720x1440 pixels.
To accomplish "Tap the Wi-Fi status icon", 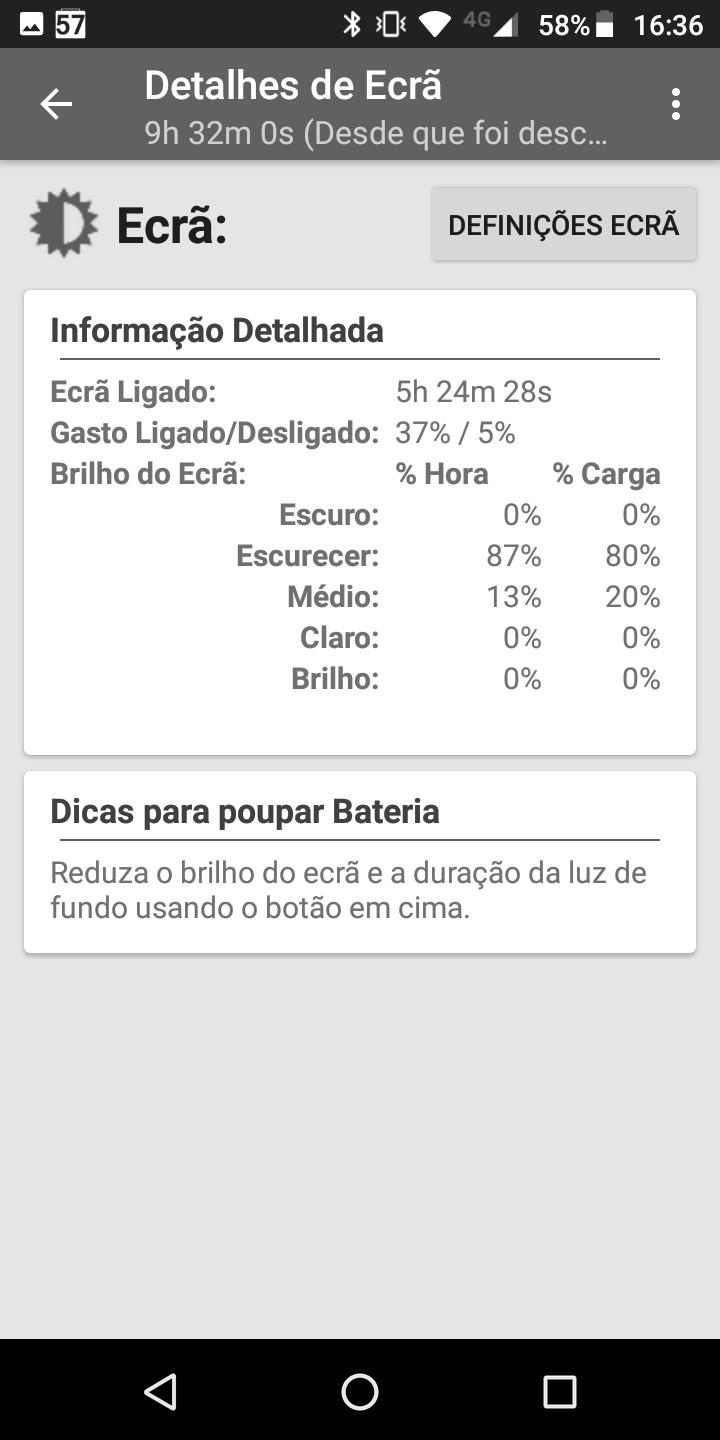I will pyautogui.click(x=435, y=24).
